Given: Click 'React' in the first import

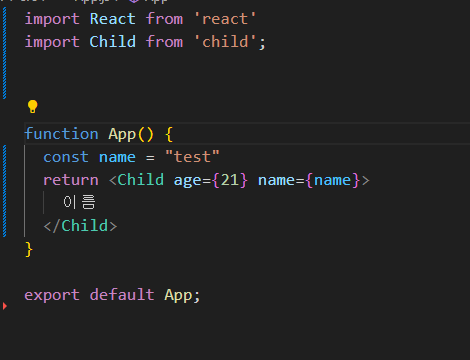Looking at the screenshot, I should click(113, 19).
